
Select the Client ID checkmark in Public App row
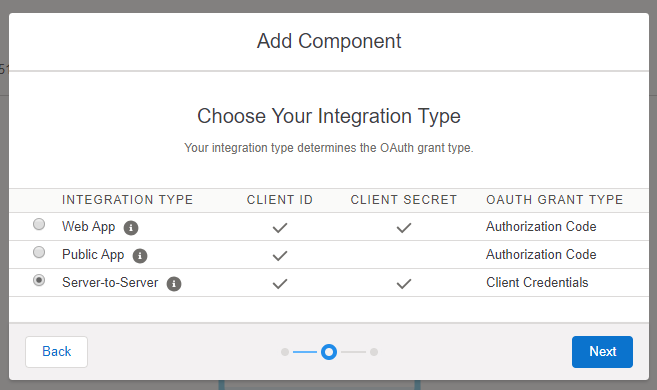pyautogui.click(x=280, y=256)
